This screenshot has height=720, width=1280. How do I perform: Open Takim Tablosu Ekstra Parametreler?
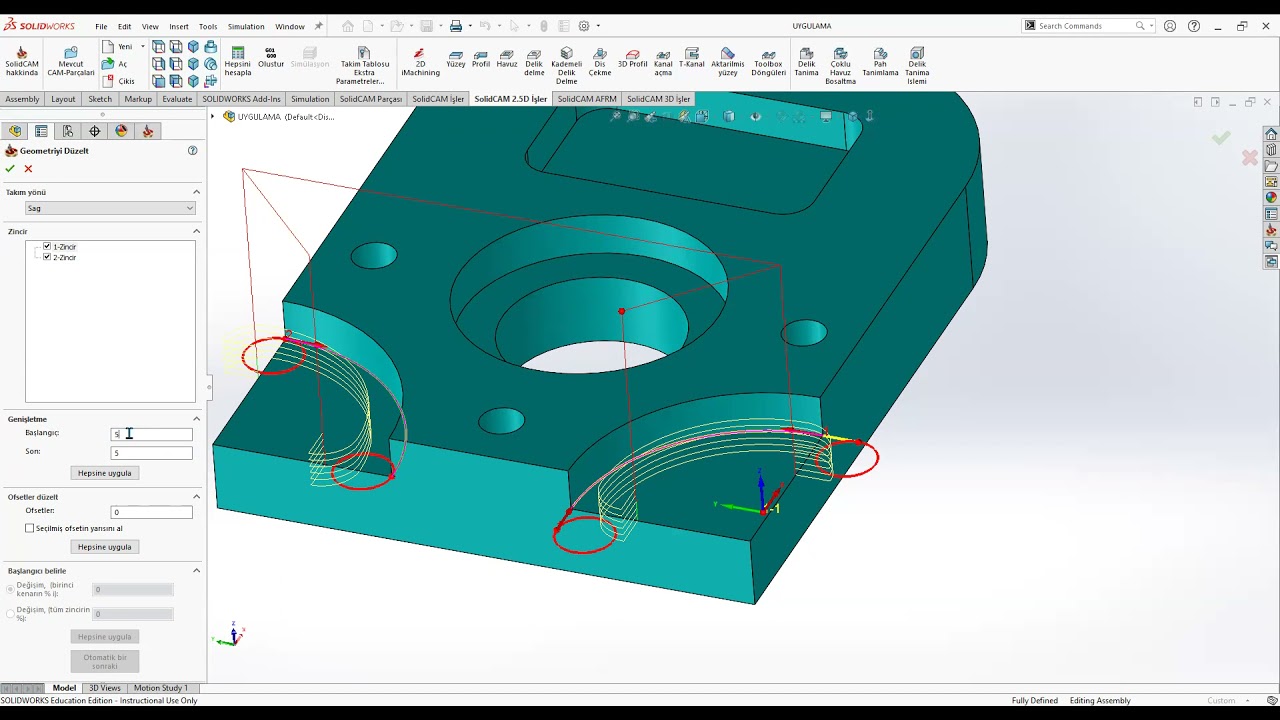364,66
